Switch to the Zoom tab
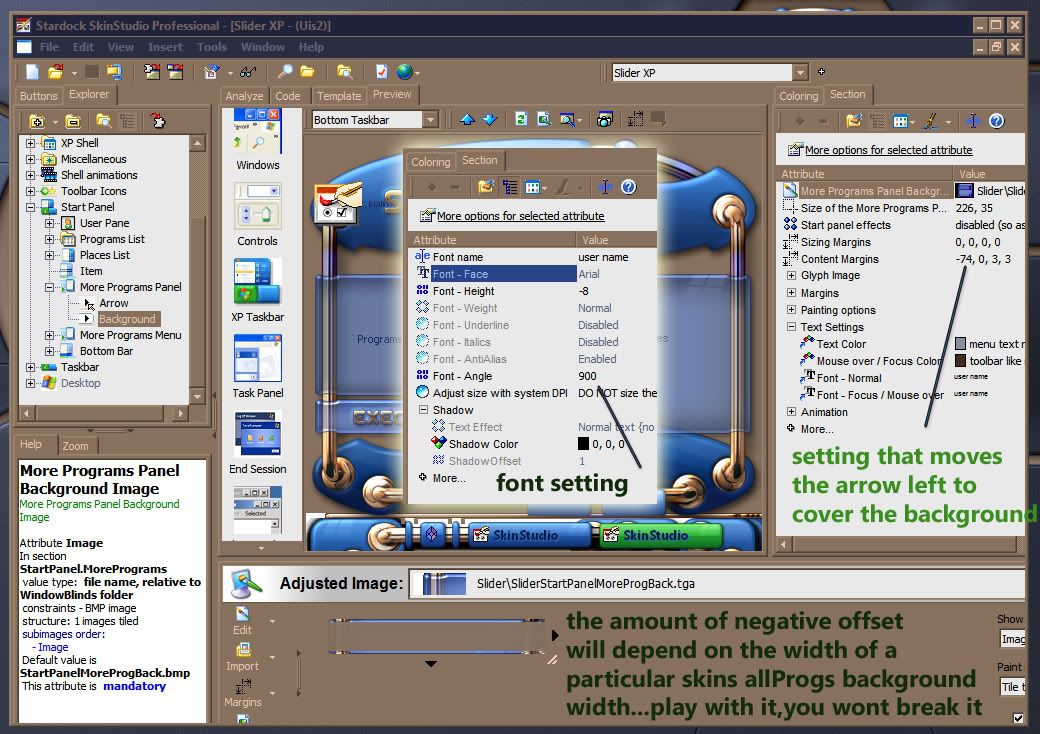Screen dimensions: 1040x734 (x=76, y=446)
